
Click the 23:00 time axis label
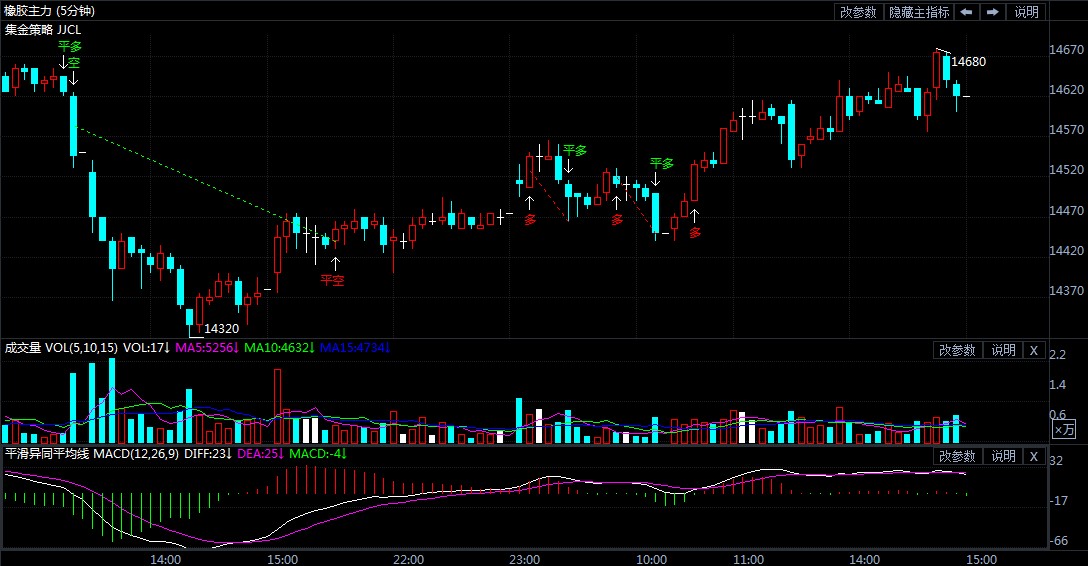tap(524, 559)
